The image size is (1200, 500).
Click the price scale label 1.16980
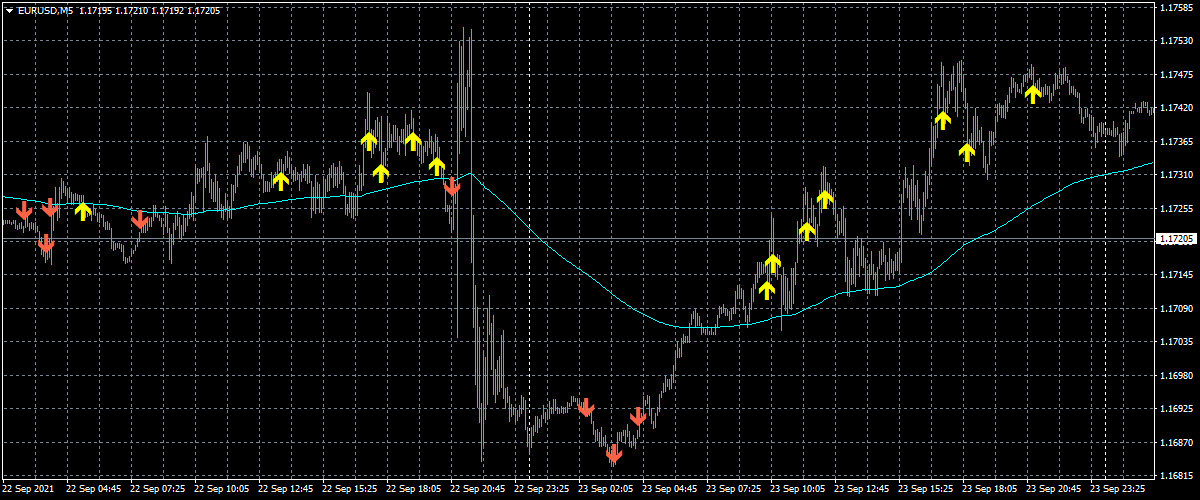pos(1176,375)
